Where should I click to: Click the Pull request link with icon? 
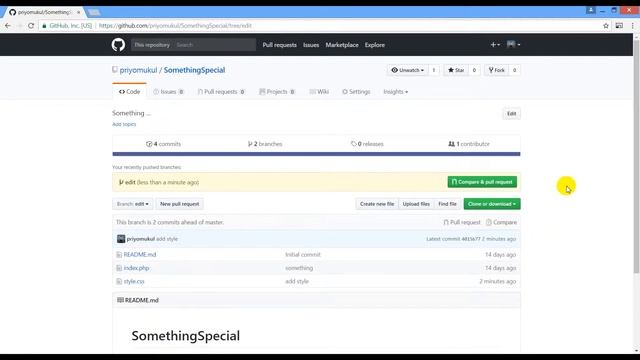[462, 222]
